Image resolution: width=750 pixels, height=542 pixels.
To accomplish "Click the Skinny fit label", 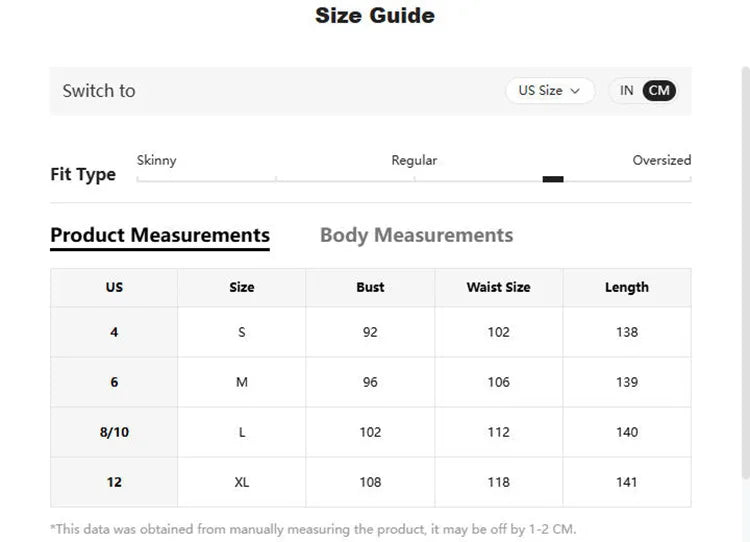I will tap(156, 160).
